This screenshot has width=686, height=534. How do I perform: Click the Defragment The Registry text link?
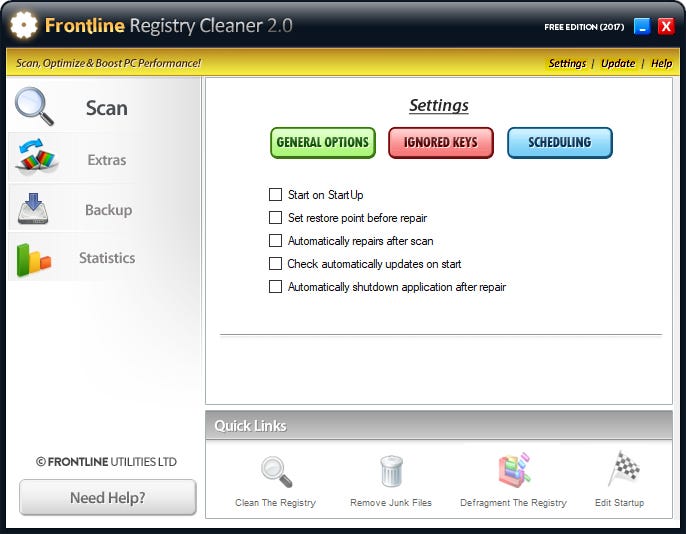tap(513, 503)
